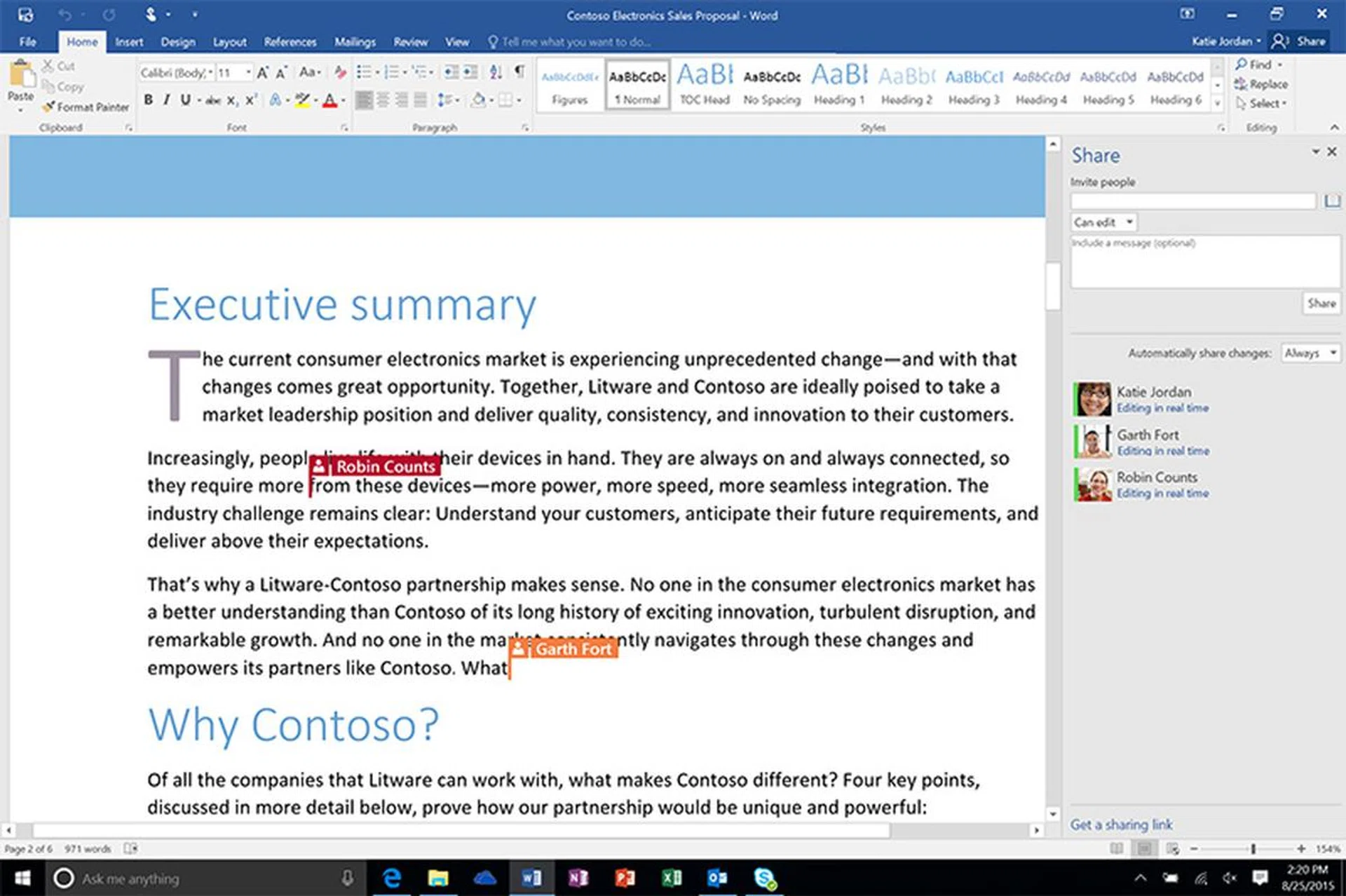Screen dimensions: 1346x896
Task: Switch to the Review ribbon tab
Action: pos(410,41)
